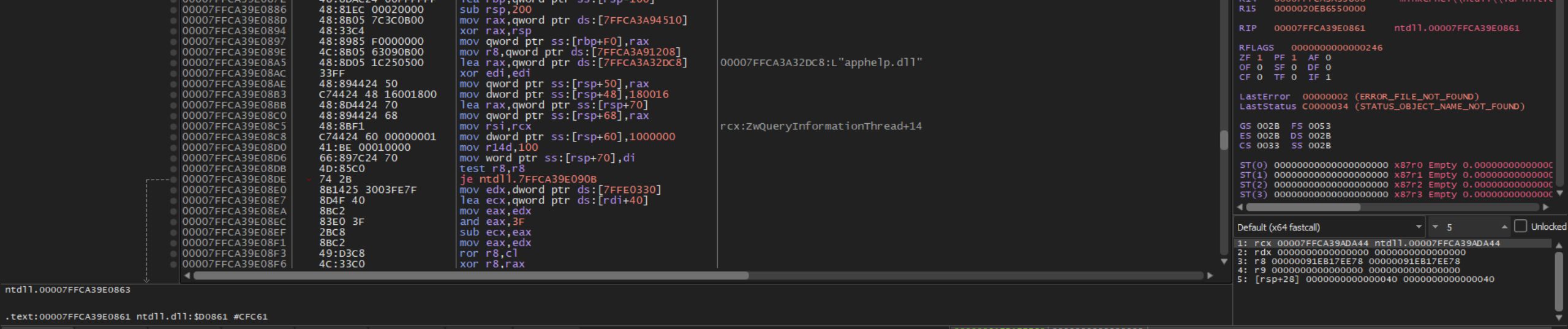Select the je ntdll.7FFCA39E090B instruction
Screen dimensions: 1568x329
pyautogui.click(x=528, y=180)
